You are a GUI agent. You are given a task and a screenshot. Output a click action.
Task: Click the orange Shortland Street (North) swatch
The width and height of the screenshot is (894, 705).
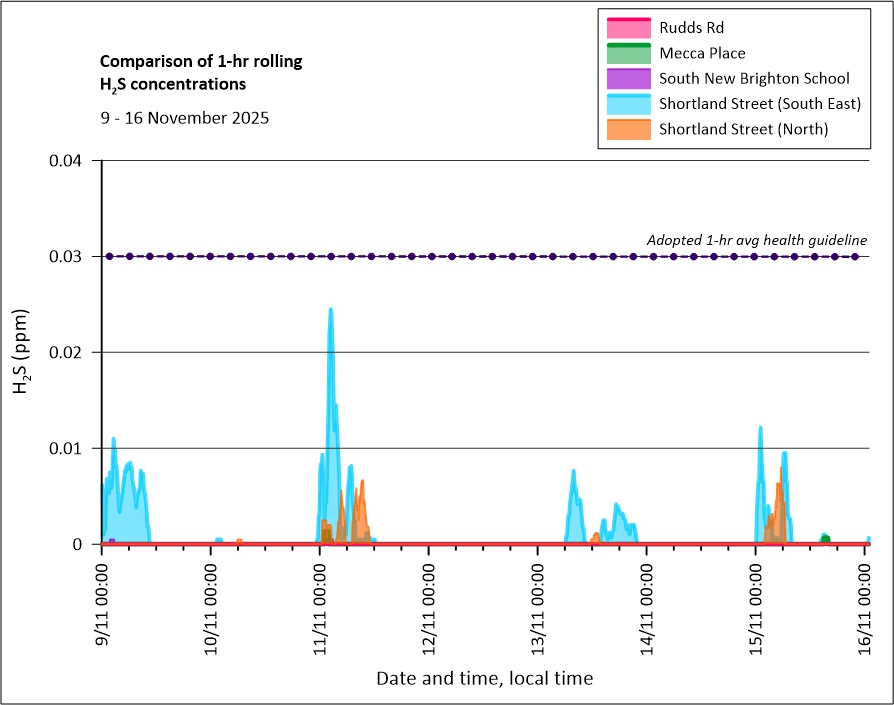click(628, 129)
